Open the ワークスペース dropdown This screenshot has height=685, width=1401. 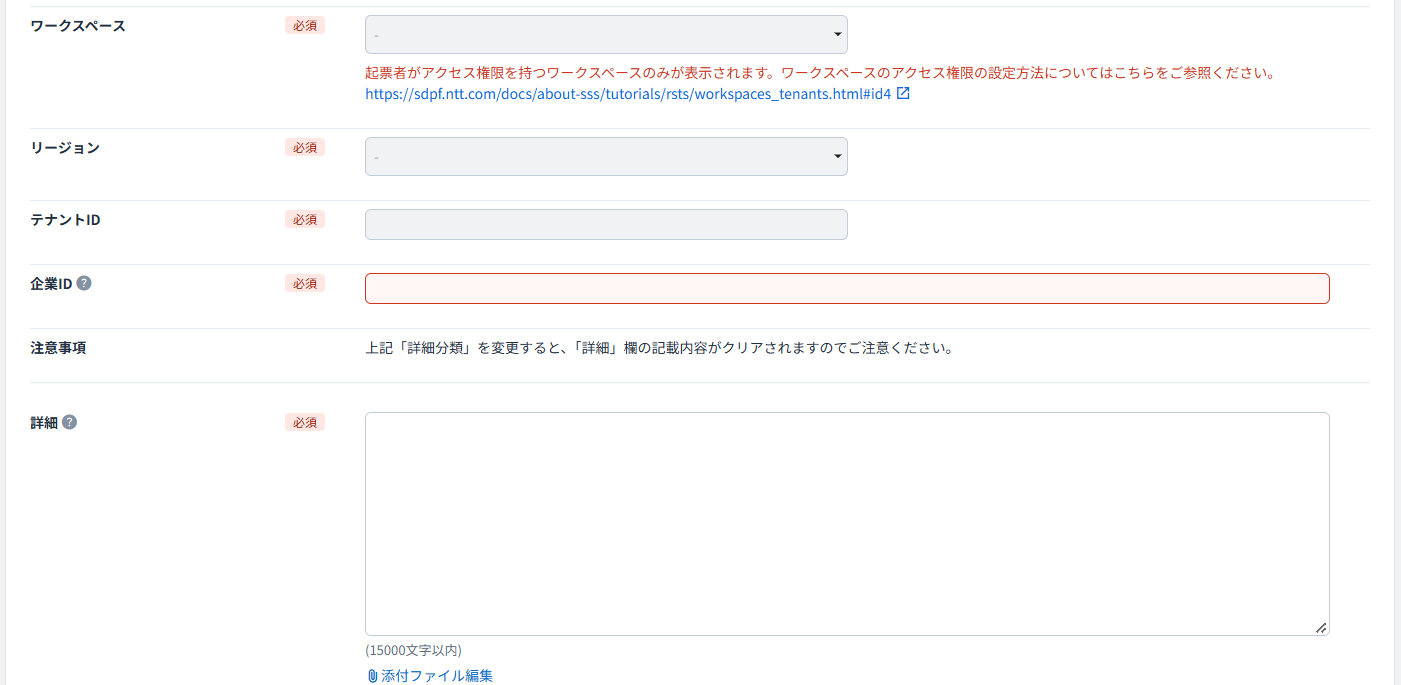tap(606, 35)
